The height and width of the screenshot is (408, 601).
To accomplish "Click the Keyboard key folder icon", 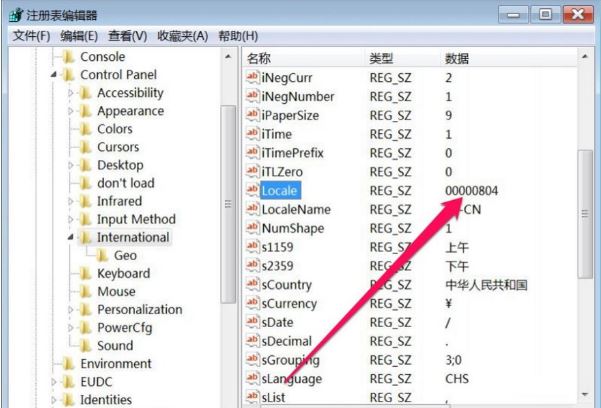I will [86, 273].
